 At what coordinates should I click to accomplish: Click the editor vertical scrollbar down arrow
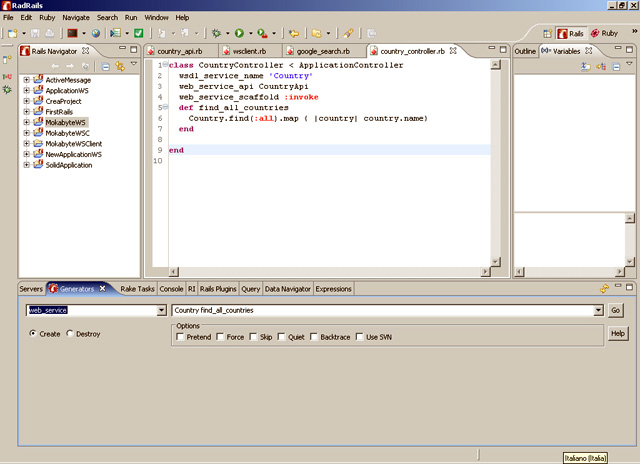(x=495, y=262)
